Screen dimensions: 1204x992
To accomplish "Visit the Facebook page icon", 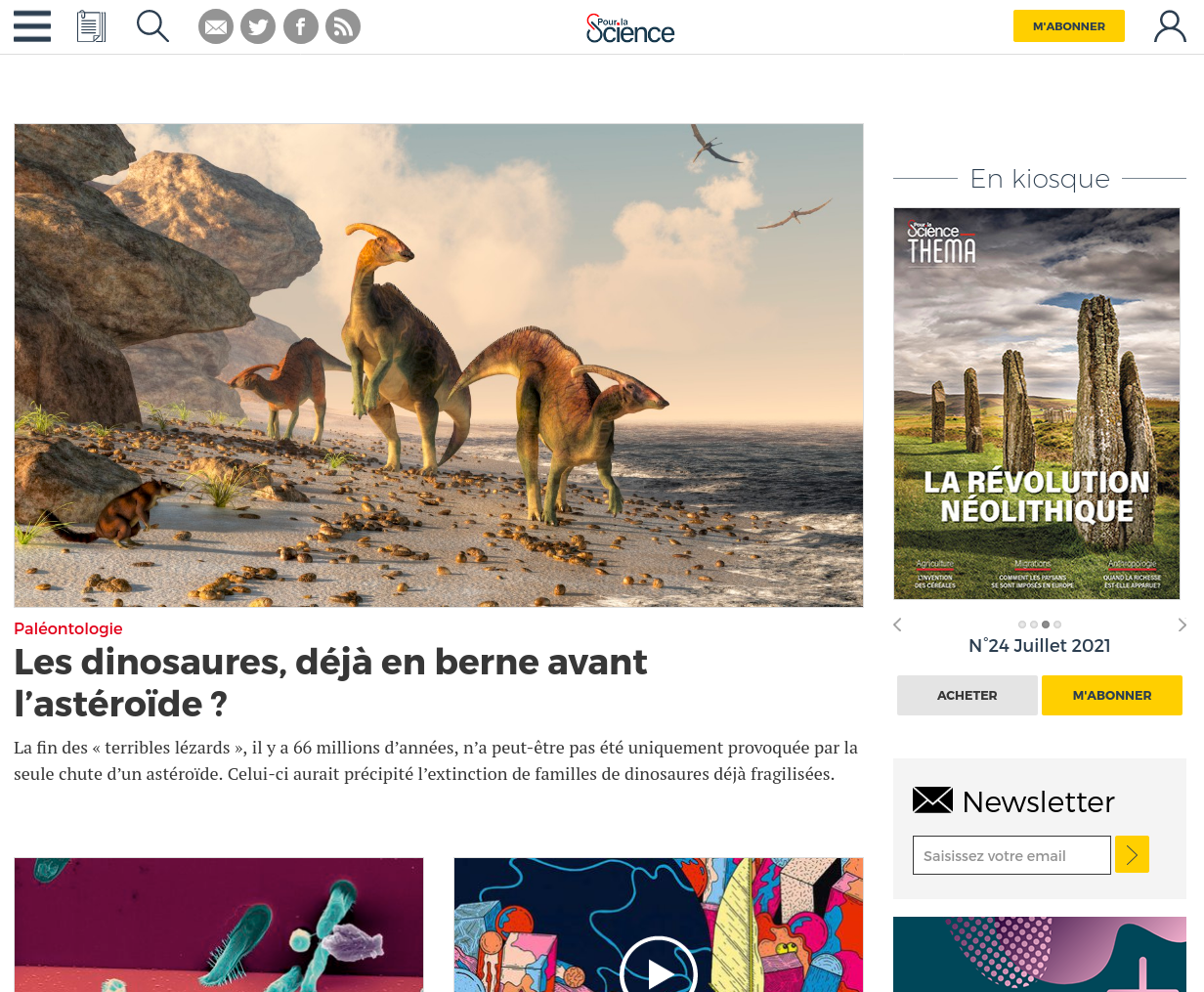I will pyautogui.click(x=301, y=26).
